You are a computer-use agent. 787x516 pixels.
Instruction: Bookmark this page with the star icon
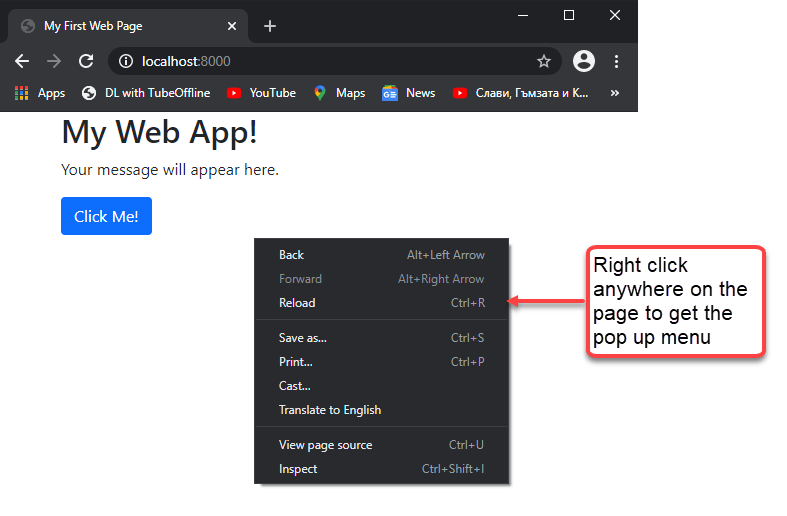[544, 61]
